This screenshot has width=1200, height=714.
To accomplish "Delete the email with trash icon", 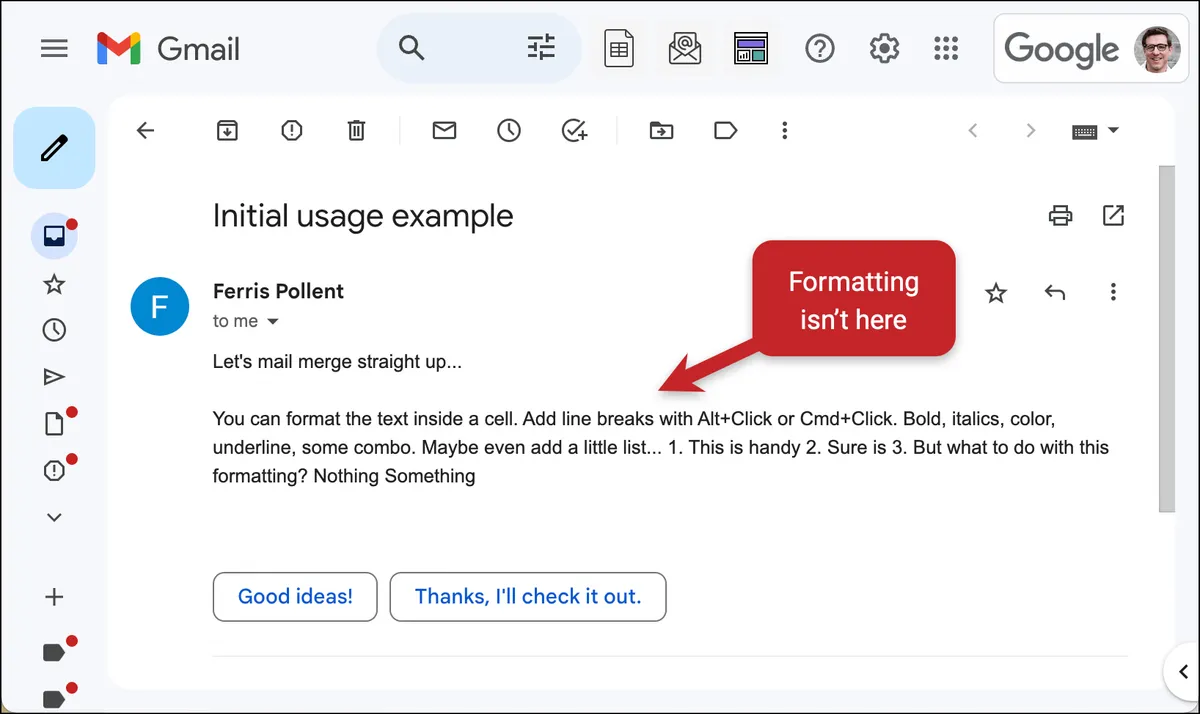I will click(x=356, y=130).
